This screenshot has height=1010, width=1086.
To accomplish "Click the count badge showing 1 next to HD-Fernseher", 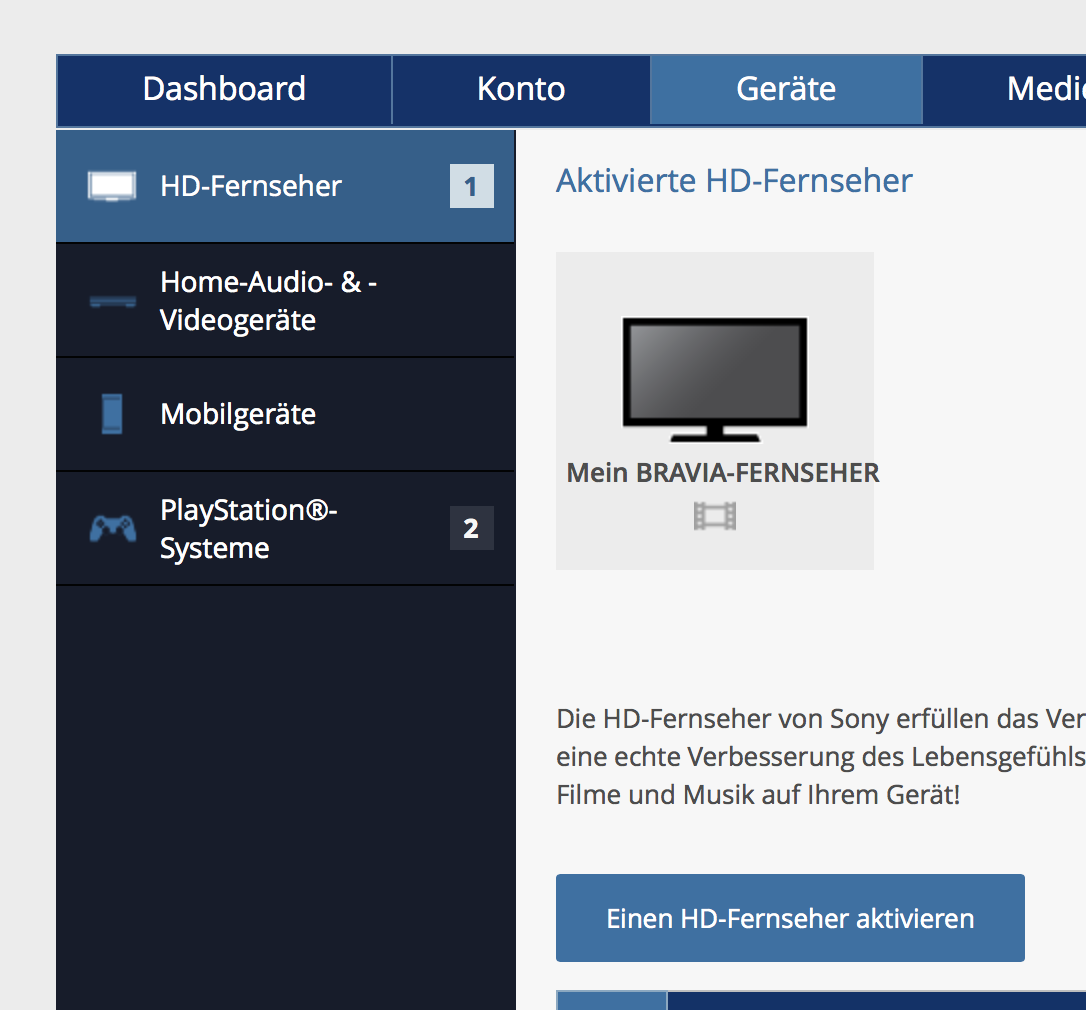I will pos(470,185).
